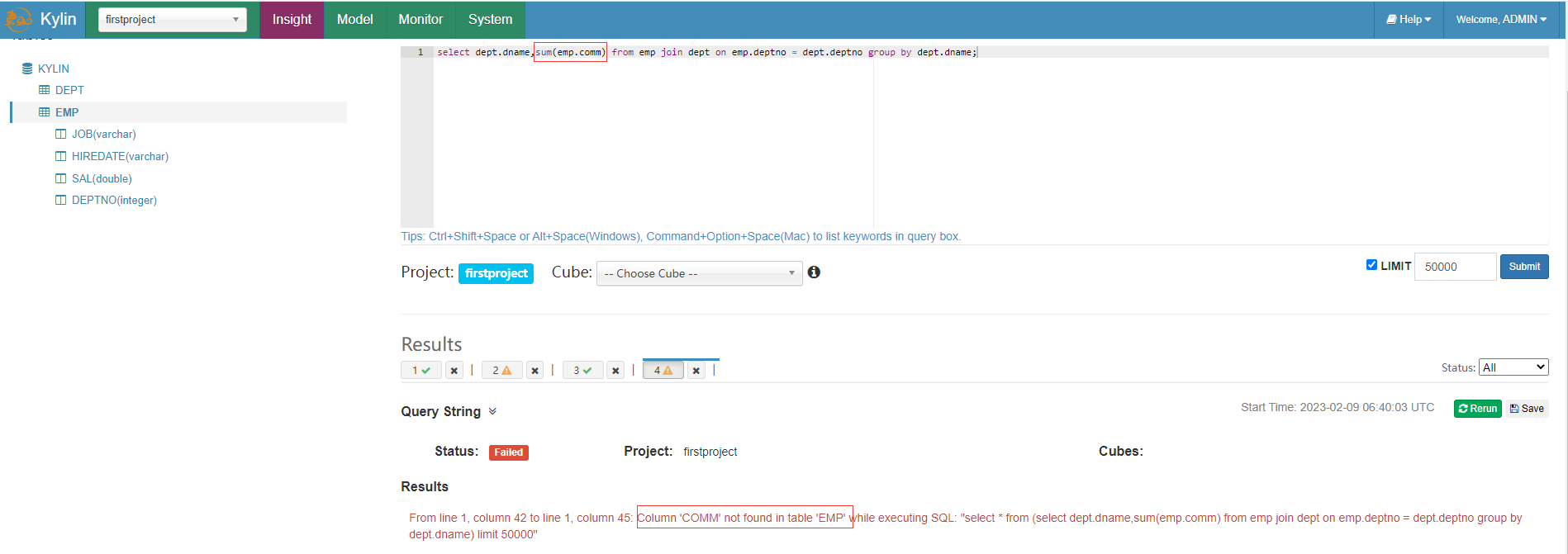The width and height of the screenshot is (1568, 554).
Task: Switch to result tab 2
Action: click(502, 370)
